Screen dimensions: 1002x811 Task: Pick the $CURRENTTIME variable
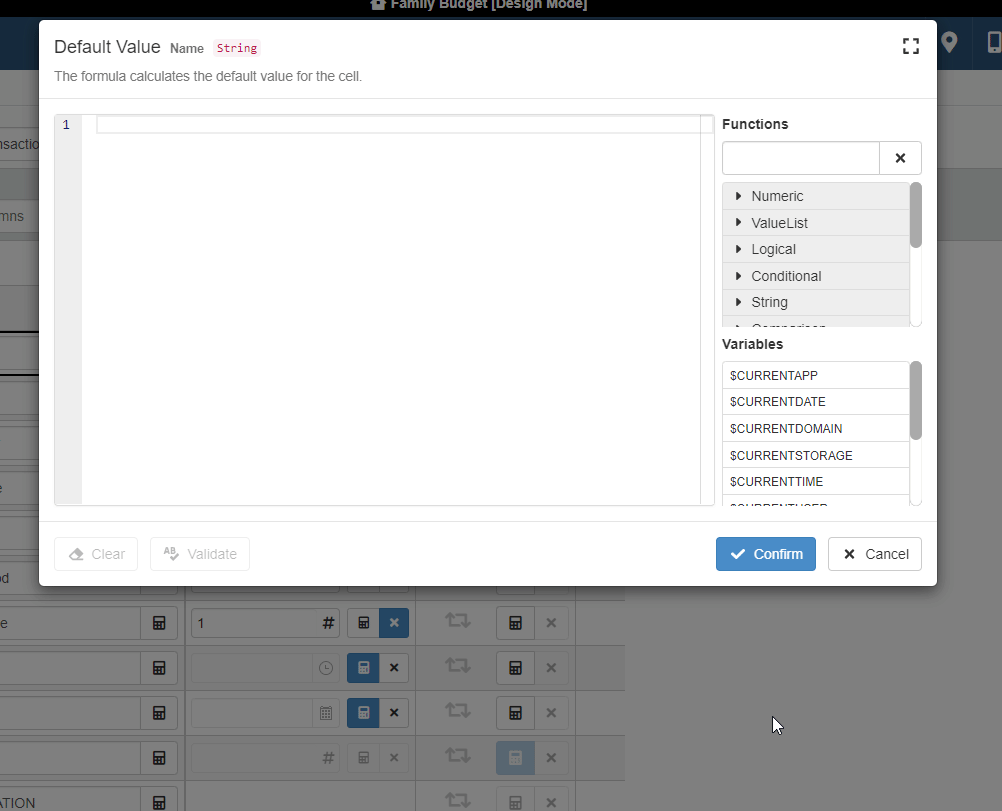point(776,482)
